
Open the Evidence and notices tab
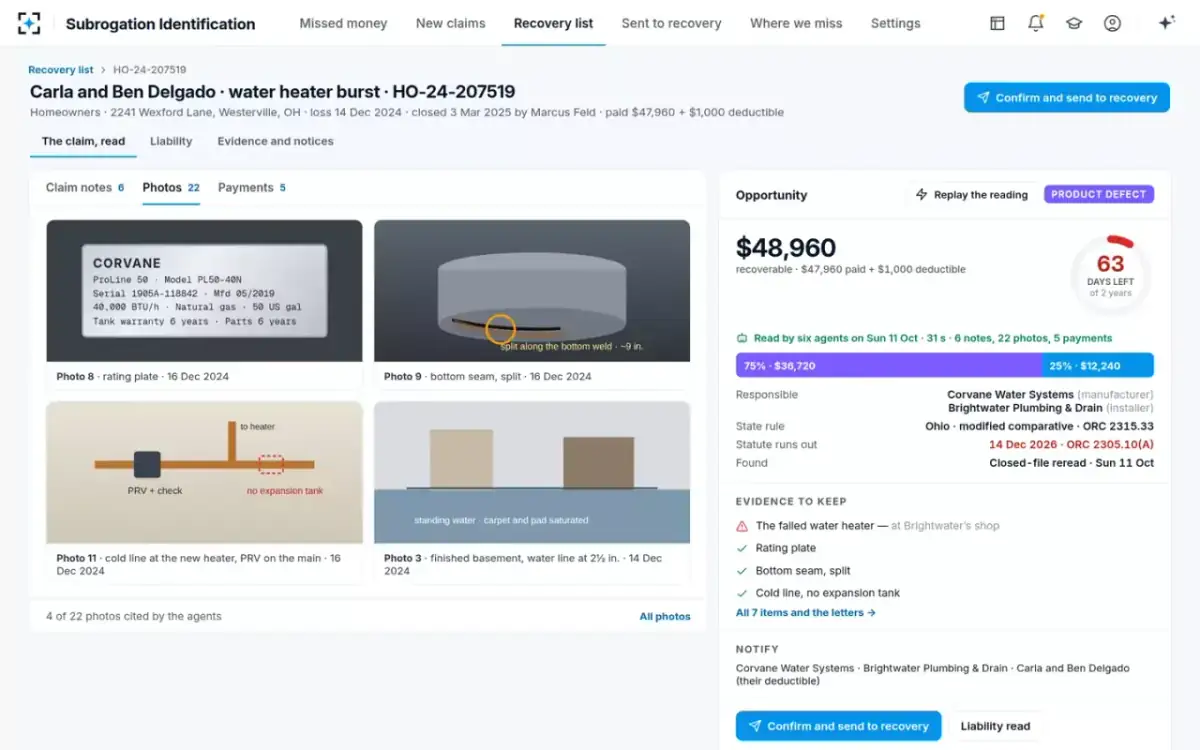point(275,141)
